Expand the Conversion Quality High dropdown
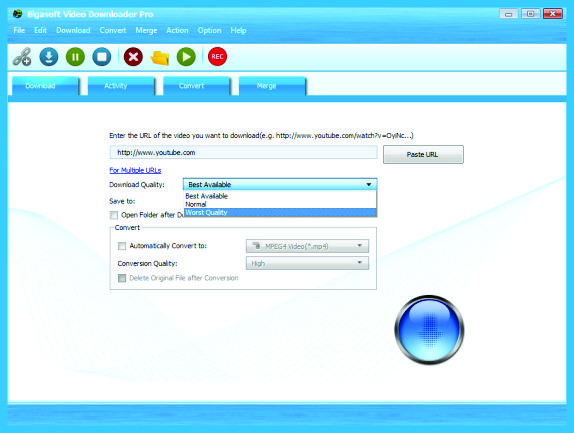 click(x=307, y=263)
